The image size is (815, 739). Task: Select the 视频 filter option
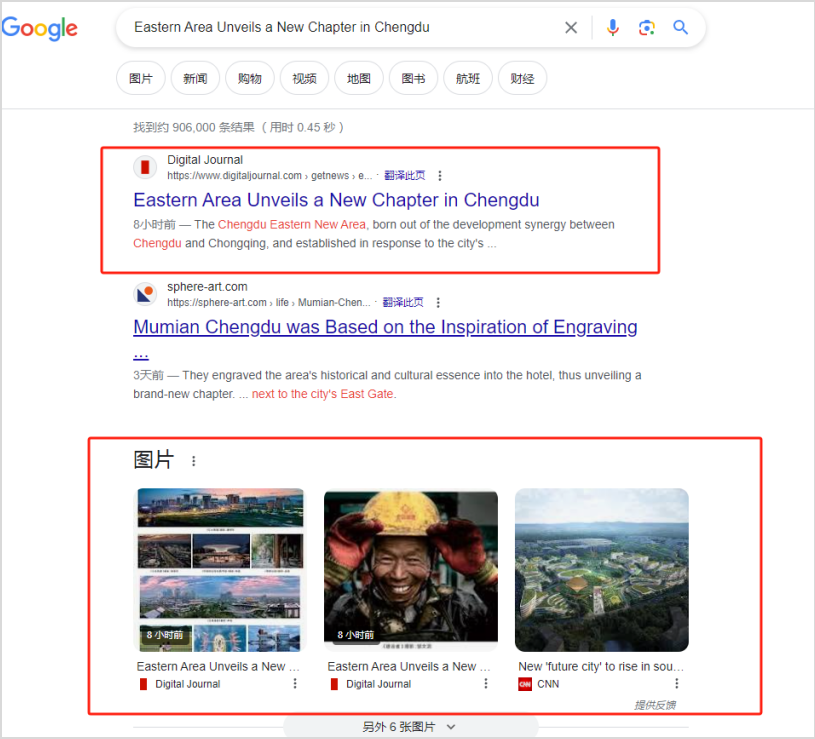pyautogui.click(x=304, y=77)
